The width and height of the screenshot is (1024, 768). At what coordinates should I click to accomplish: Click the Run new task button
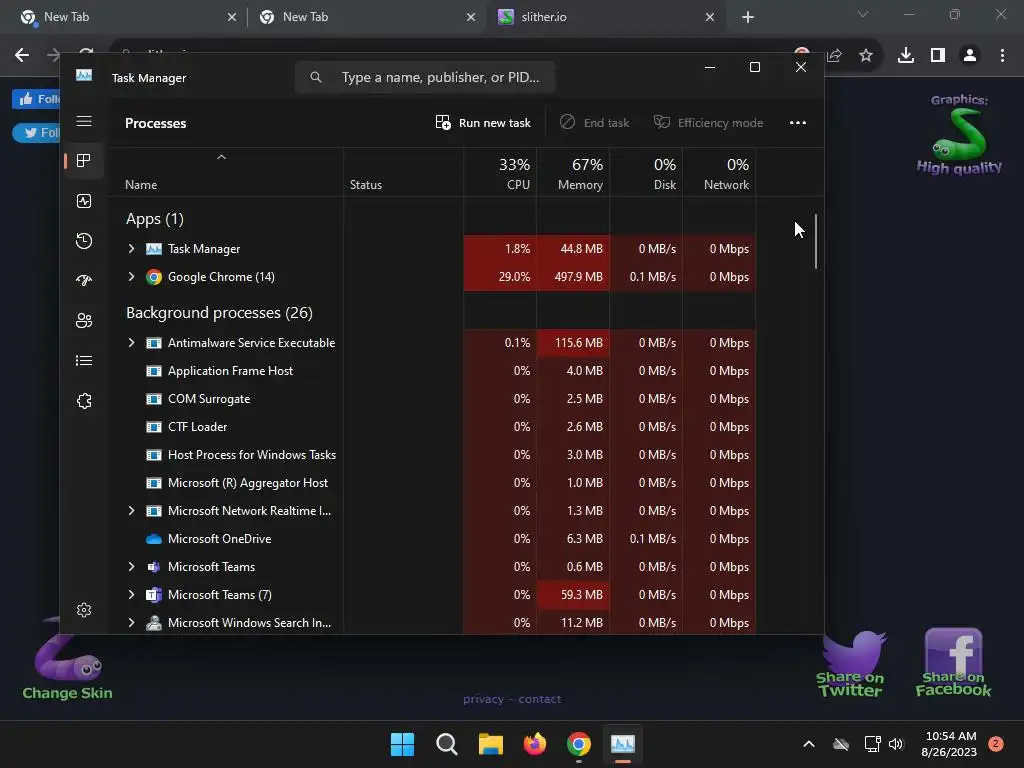[483, 123]
